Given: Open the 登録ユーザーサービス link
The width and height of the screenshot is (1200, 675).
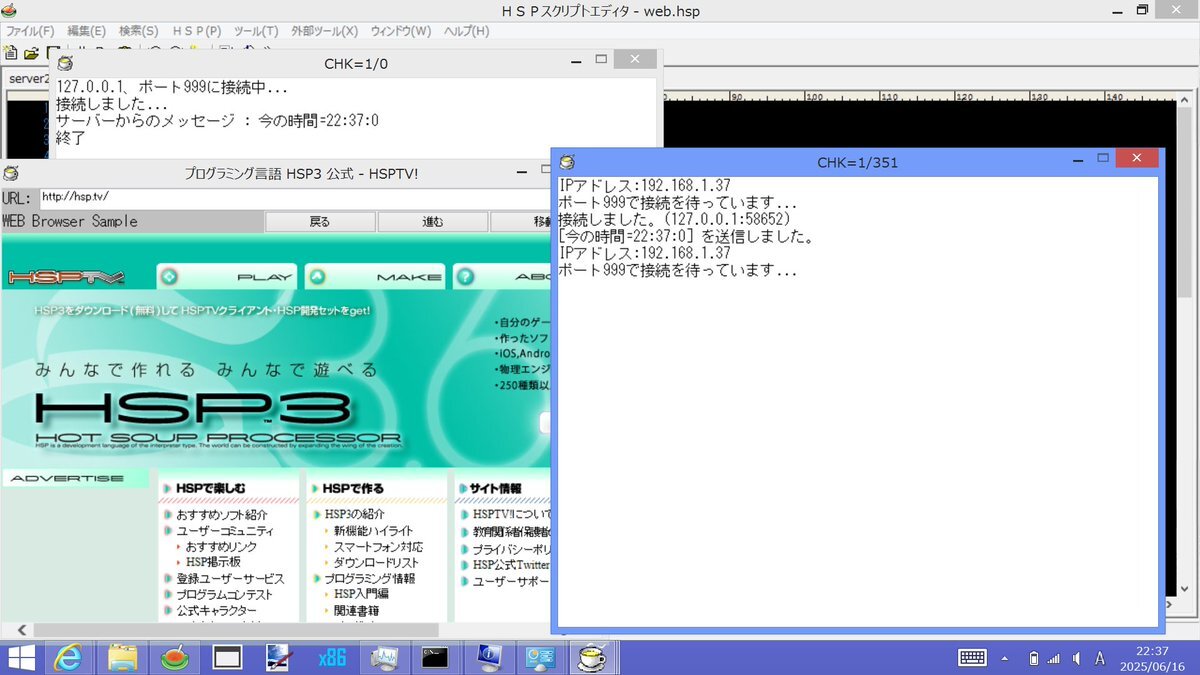Looking at the screenshot, I should [x=231, y=578].
